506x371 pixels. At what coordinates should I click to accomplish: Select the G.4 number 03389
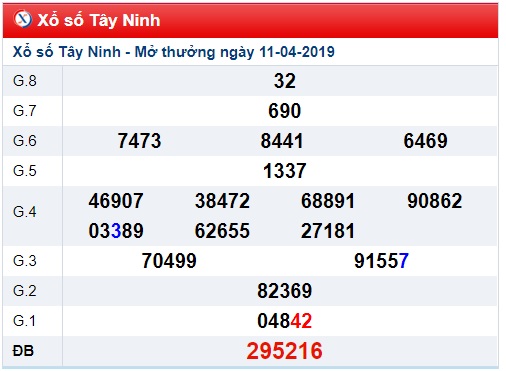coord(116,231)
